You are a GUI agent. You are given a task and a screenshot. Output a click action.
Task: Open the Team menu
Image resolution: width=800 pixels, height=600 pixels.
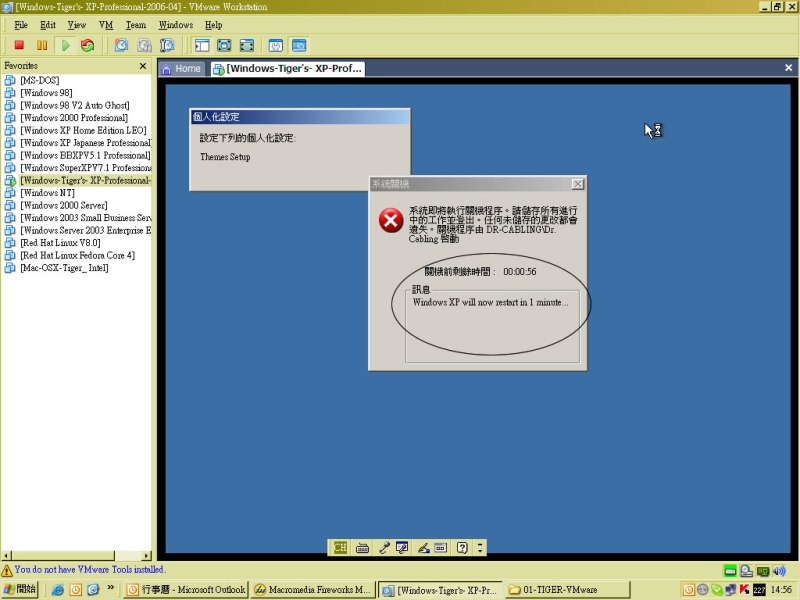136,25
